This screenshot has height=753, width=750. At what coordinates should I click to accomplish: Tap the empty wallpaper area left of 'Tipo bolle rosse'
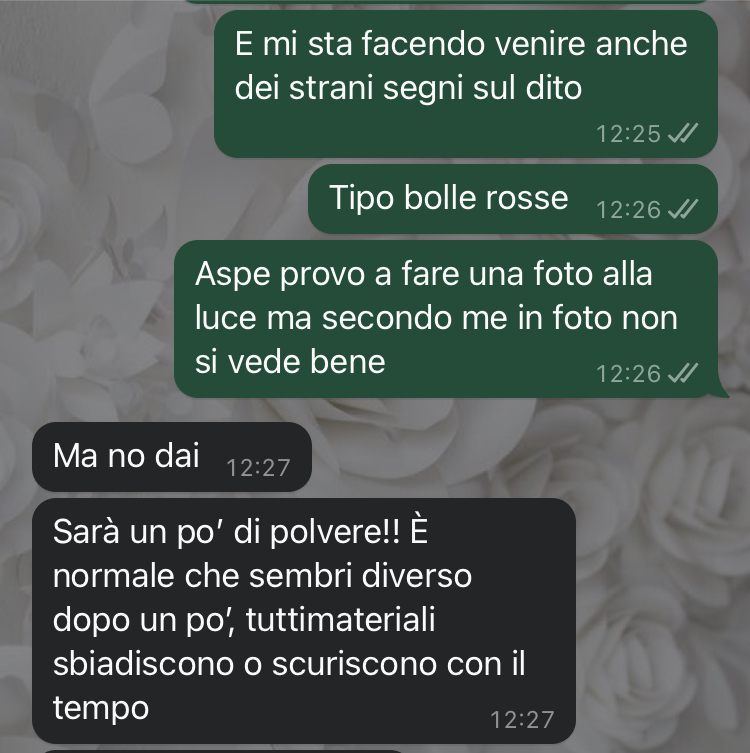tap(154, 199)
